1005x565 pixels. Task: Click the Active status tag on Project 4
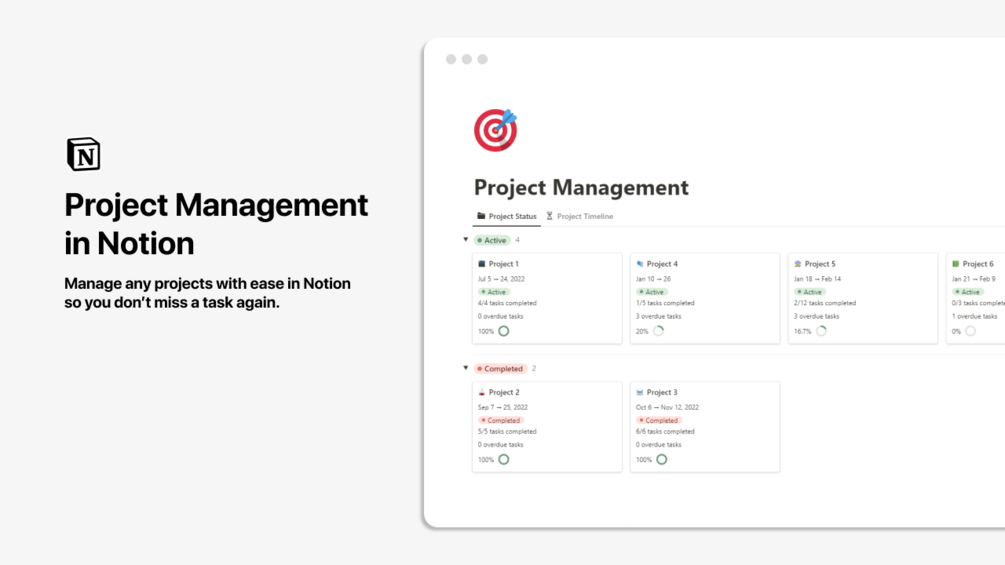click(x=652, y=291)
